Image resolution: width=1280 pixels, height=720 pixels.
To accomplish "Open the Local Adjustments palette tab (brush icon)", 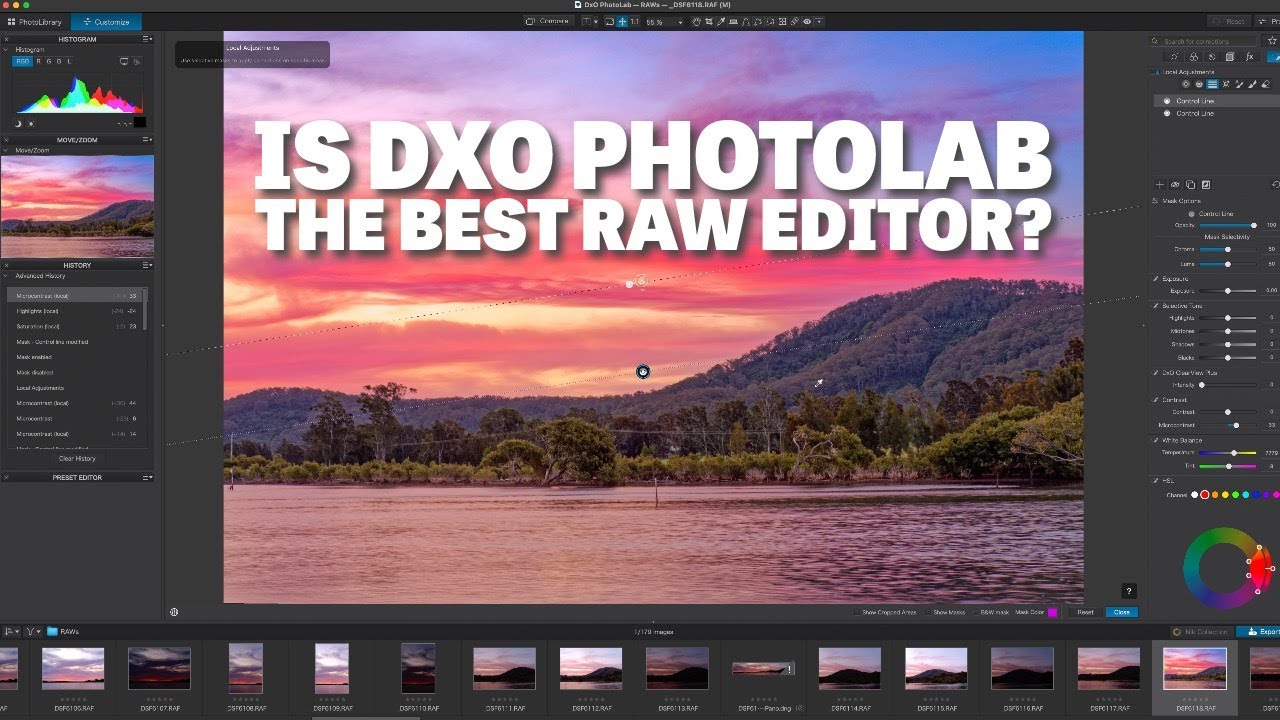I will [x=1273, y=57].
